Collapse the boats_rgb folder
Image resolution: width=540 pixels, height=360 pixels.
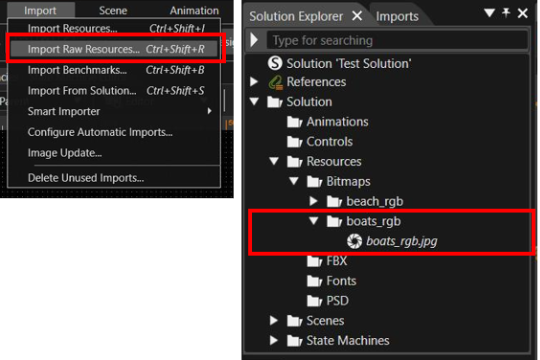tap(313, 220)
